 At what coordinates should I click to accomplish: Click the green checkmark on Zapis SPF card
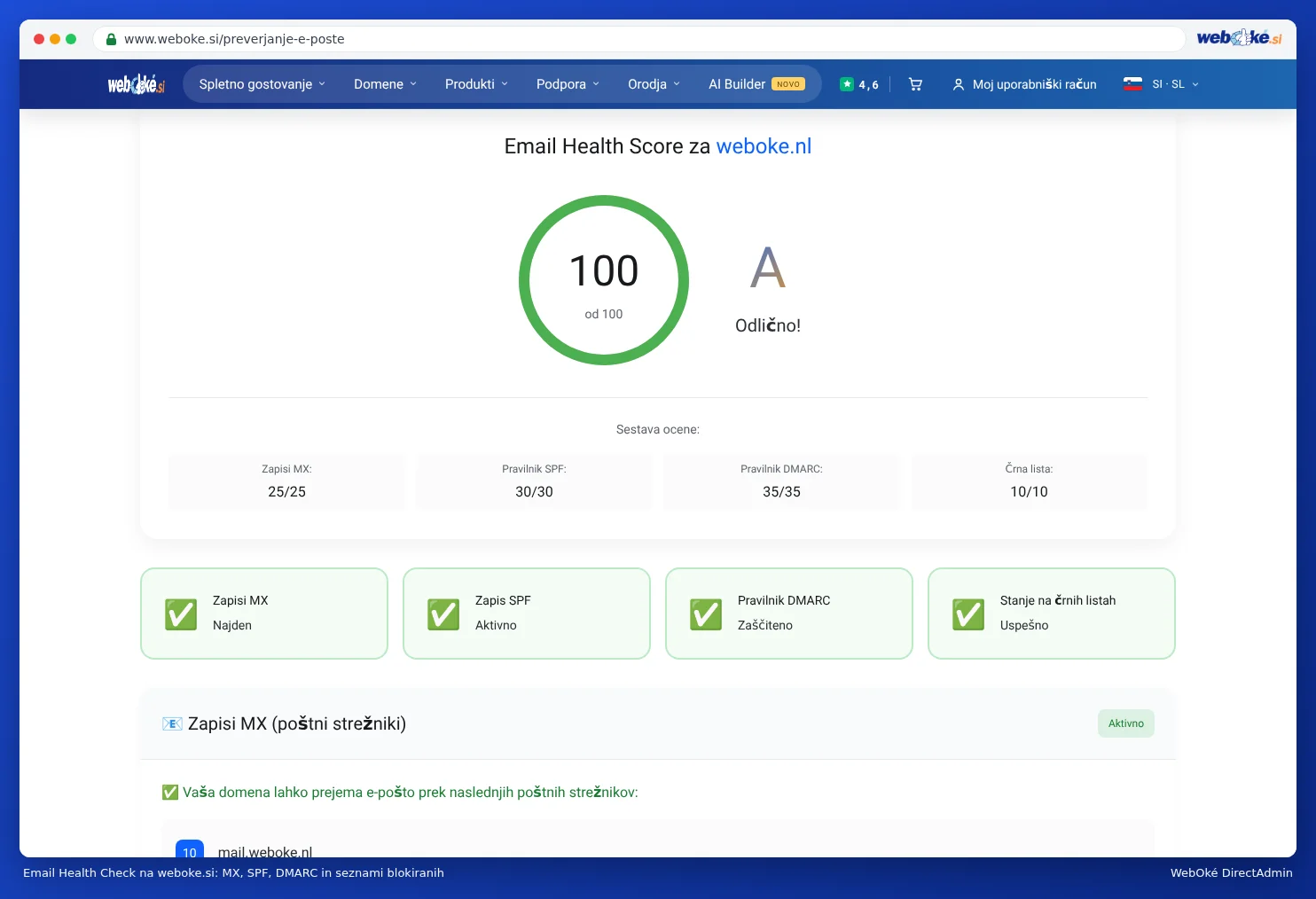tap(443, 614)
